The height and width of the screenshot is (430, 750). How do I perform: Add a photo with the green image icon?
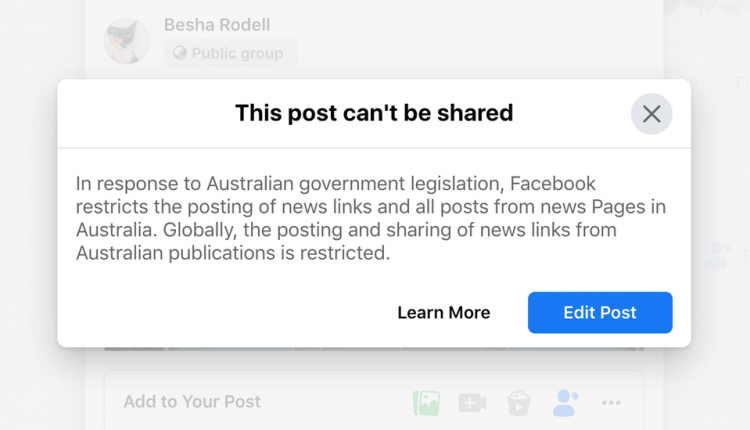point(426,402)
